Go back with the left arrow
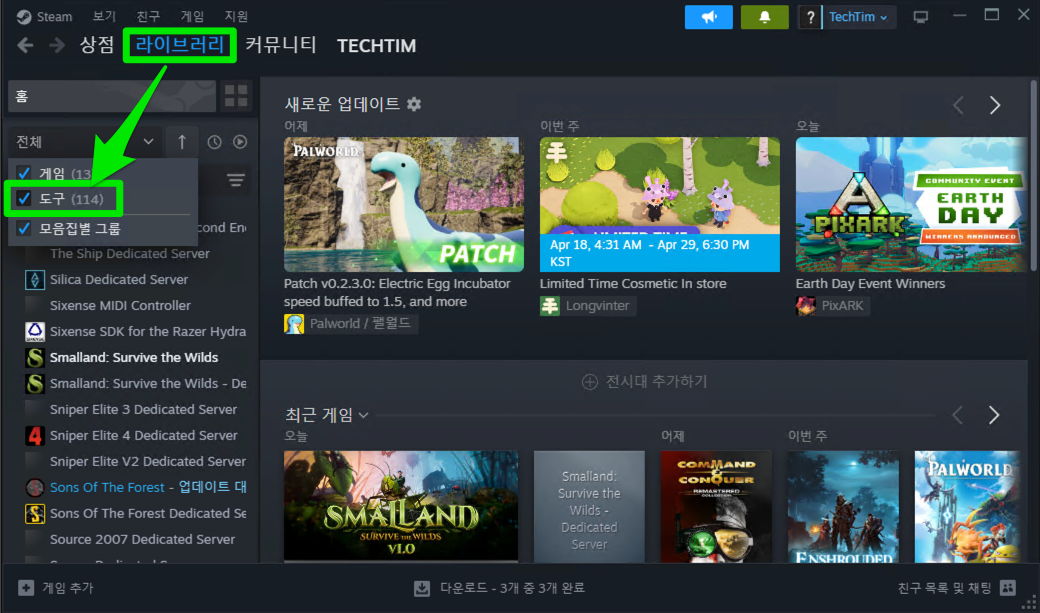This screenshot has height=613, width=1040. 25,45
